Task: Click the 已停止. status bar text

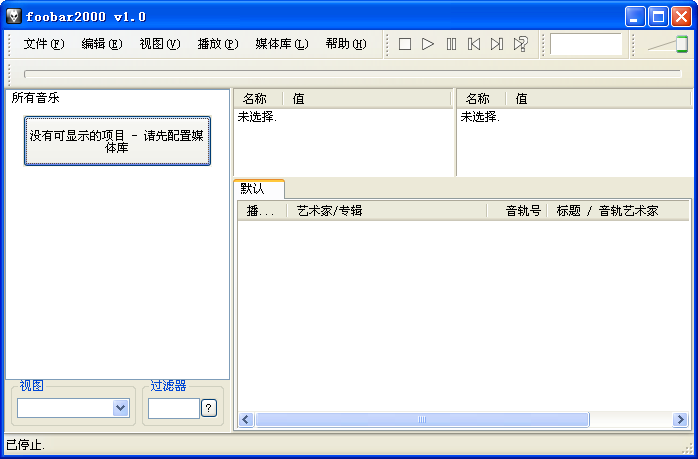Action: point(26,445)
